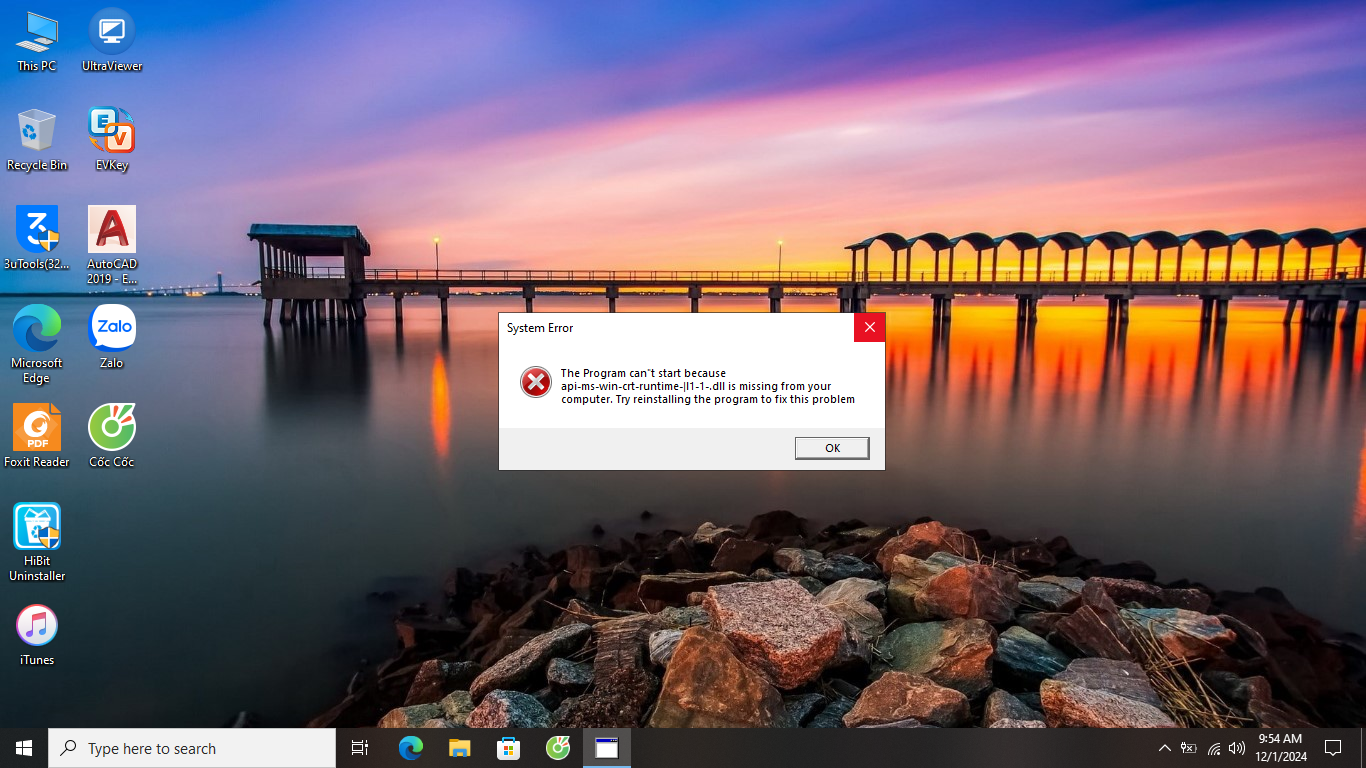Launch File Explorer from the taskbar
Viewport: 1366px width, 768px height.
coord(459,748)
